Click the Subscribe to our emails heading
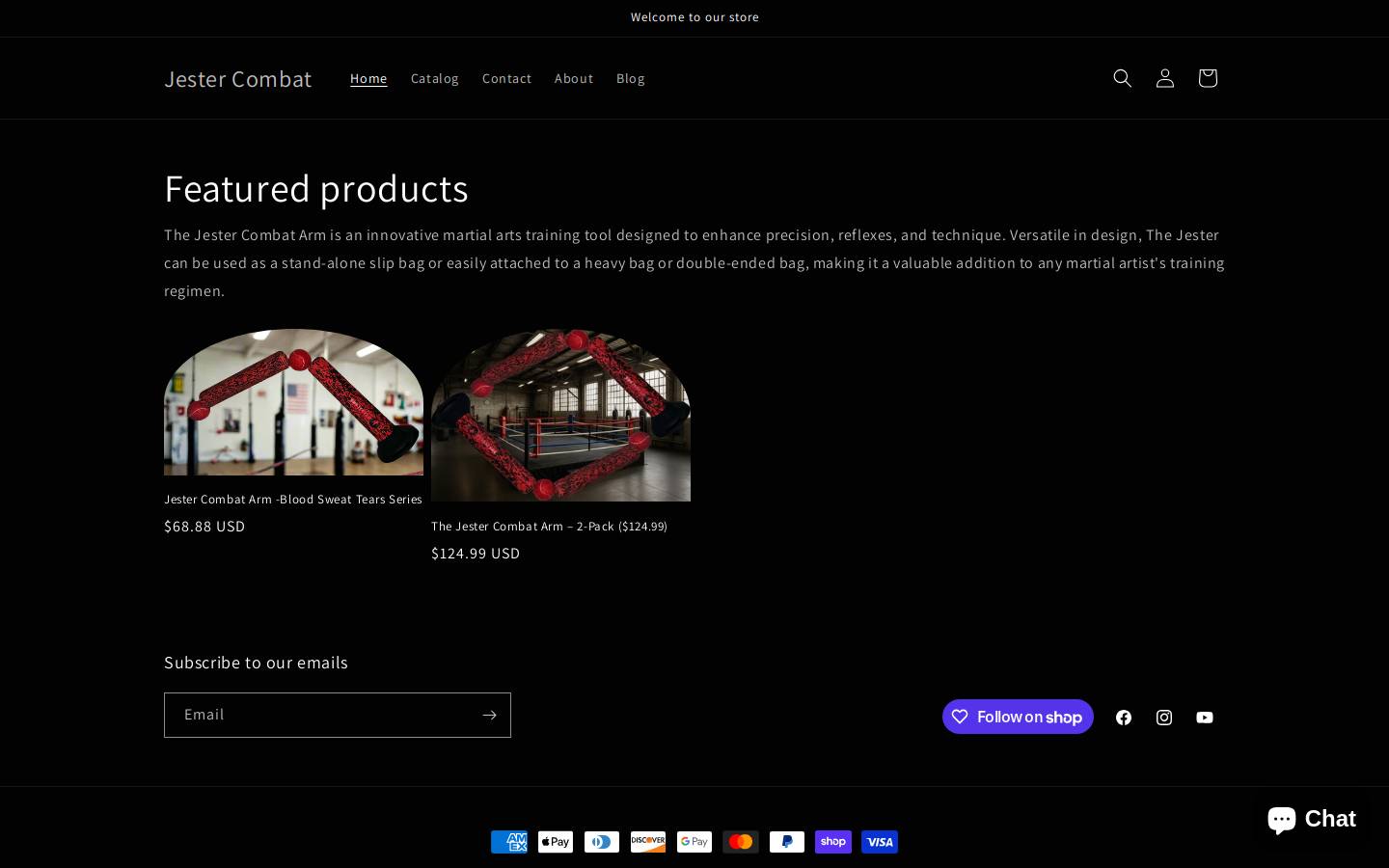The height and width of the screenshot is (868, 1389). point(256,662)
